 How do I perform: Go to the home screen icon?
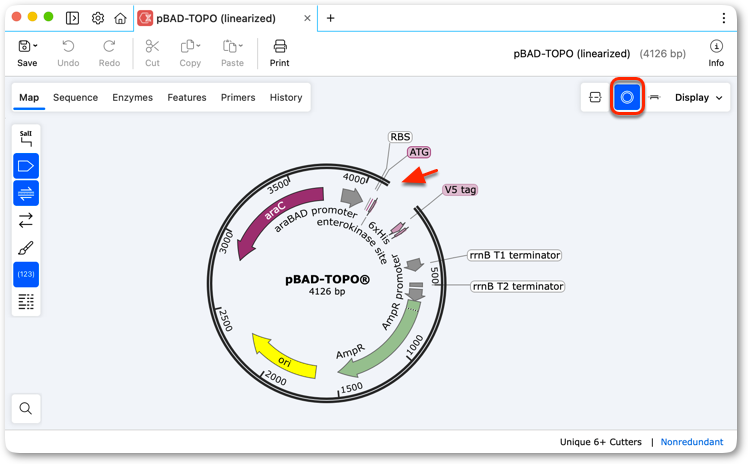(120, 18)
